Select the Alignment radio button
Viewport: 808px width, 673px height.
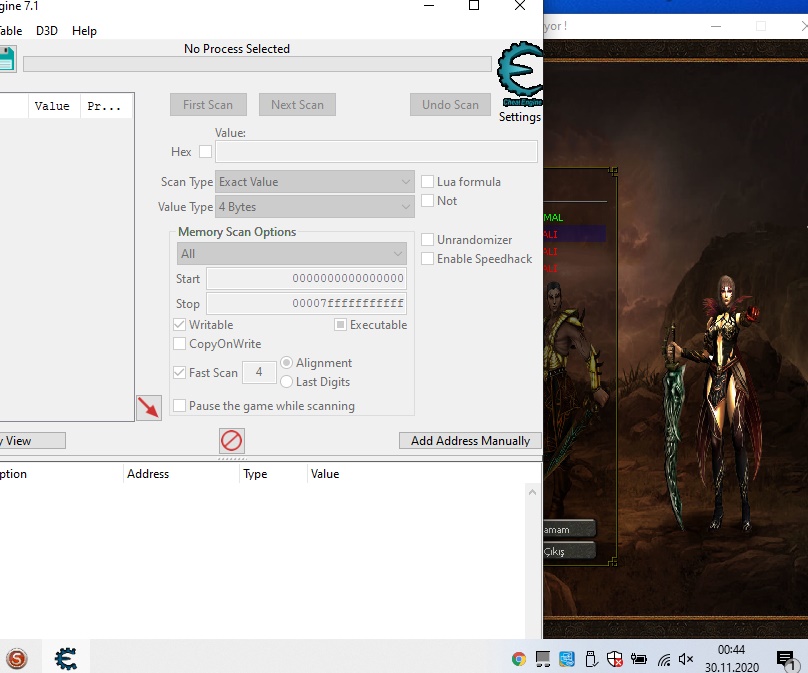[287, 363]
